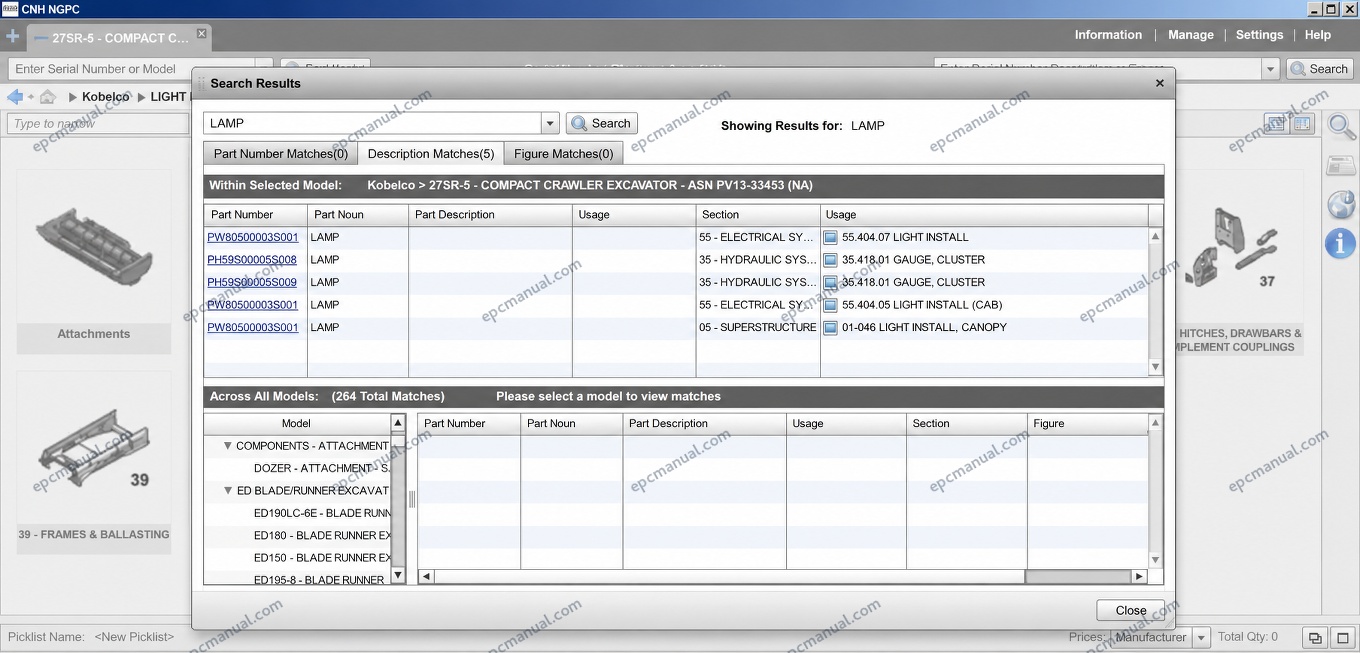Open part PW80500003S001 in 55.404.07 LIGHT INSTALL row
Screen dimensions: 1360x653
253,237
